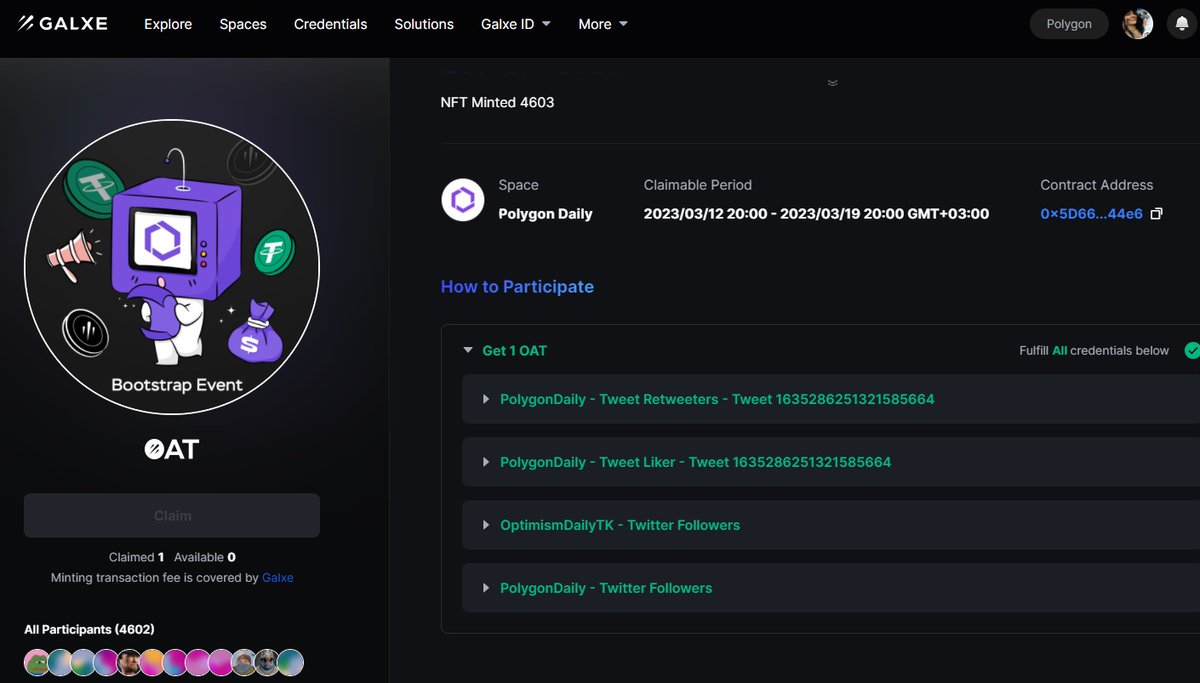Click the Galxe logo

click(x=62, y=23)
